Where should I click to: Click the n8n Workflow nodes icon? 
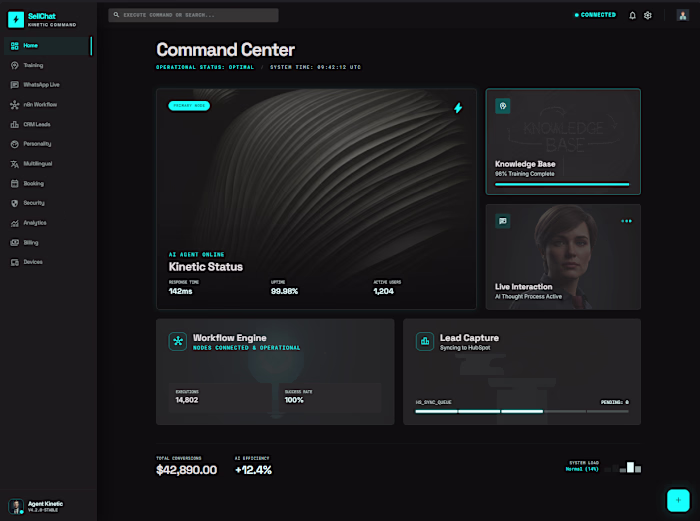[x=15, y=104]
